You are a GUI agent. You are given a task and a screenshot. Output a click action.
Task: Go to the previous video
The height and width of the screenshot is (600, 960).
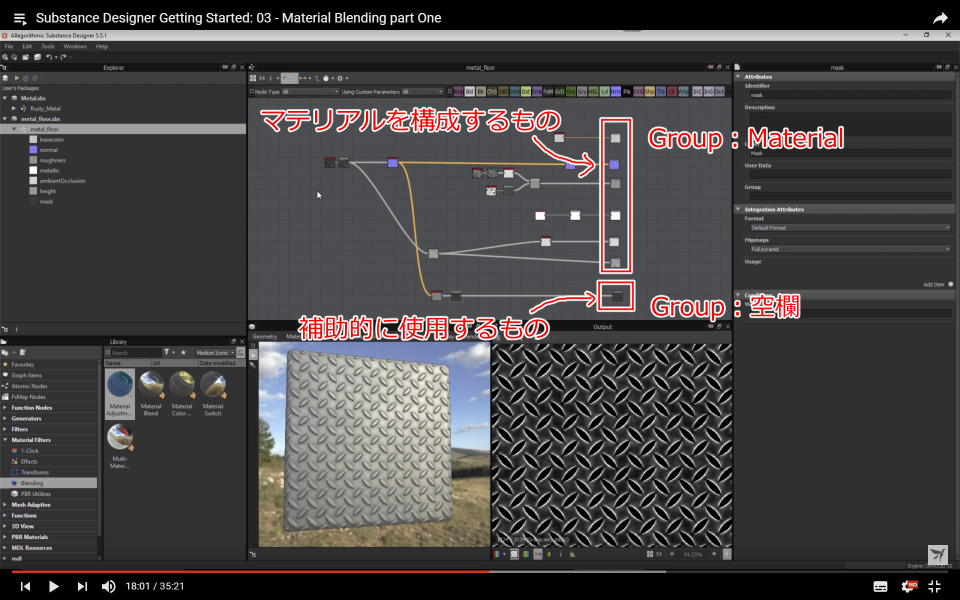[x=25, y=587]
